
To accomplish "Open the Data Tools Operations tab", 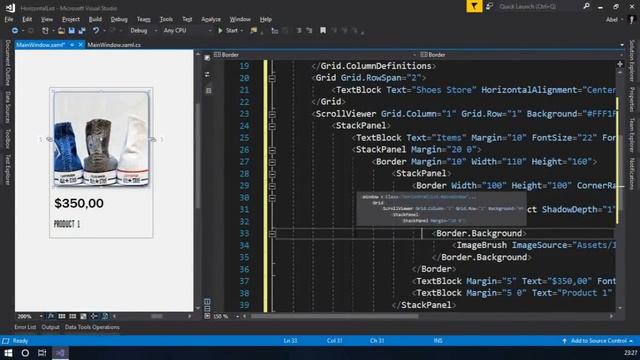I will click(92, 327).
